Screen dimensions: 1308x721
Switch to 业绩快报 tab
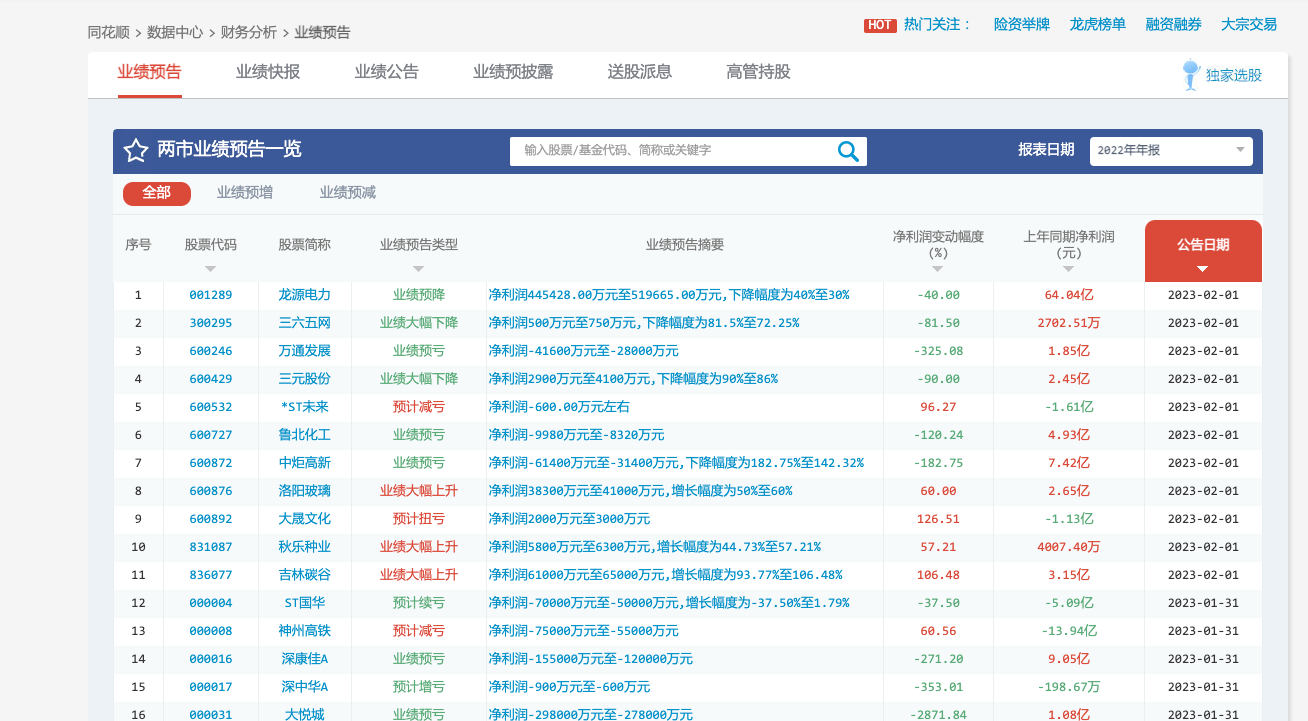pyautogui.click(x=268, y=72)
